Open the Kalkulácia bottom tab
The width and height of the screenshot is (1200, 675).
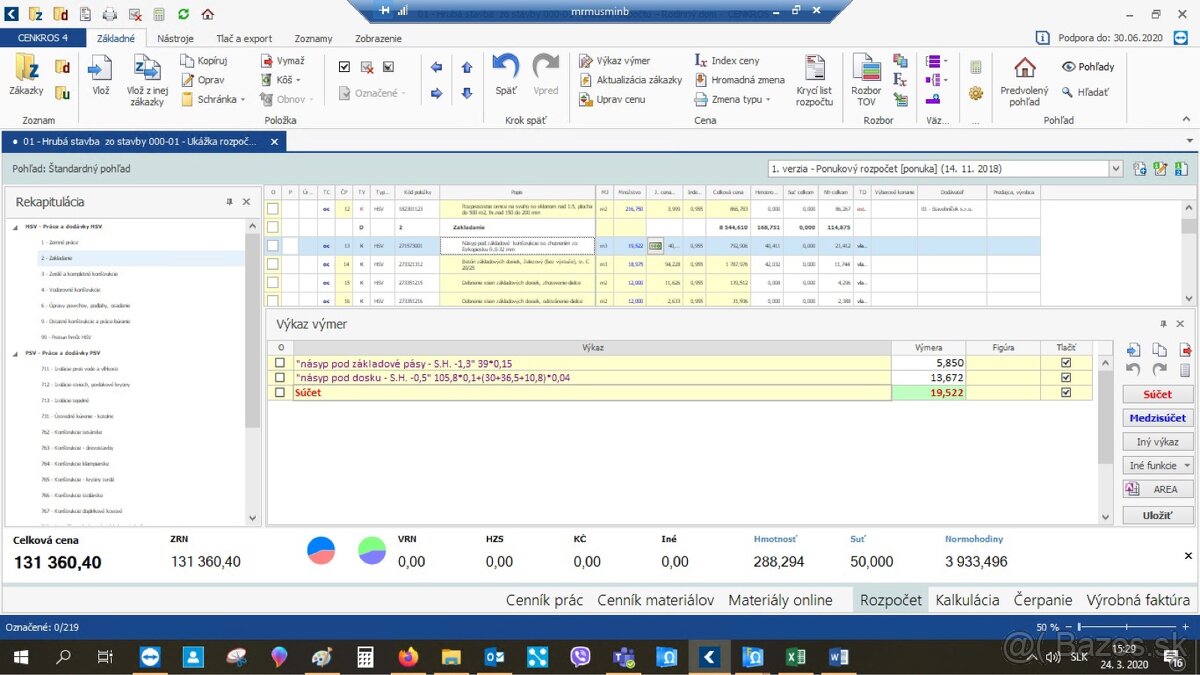click(966, 600)
